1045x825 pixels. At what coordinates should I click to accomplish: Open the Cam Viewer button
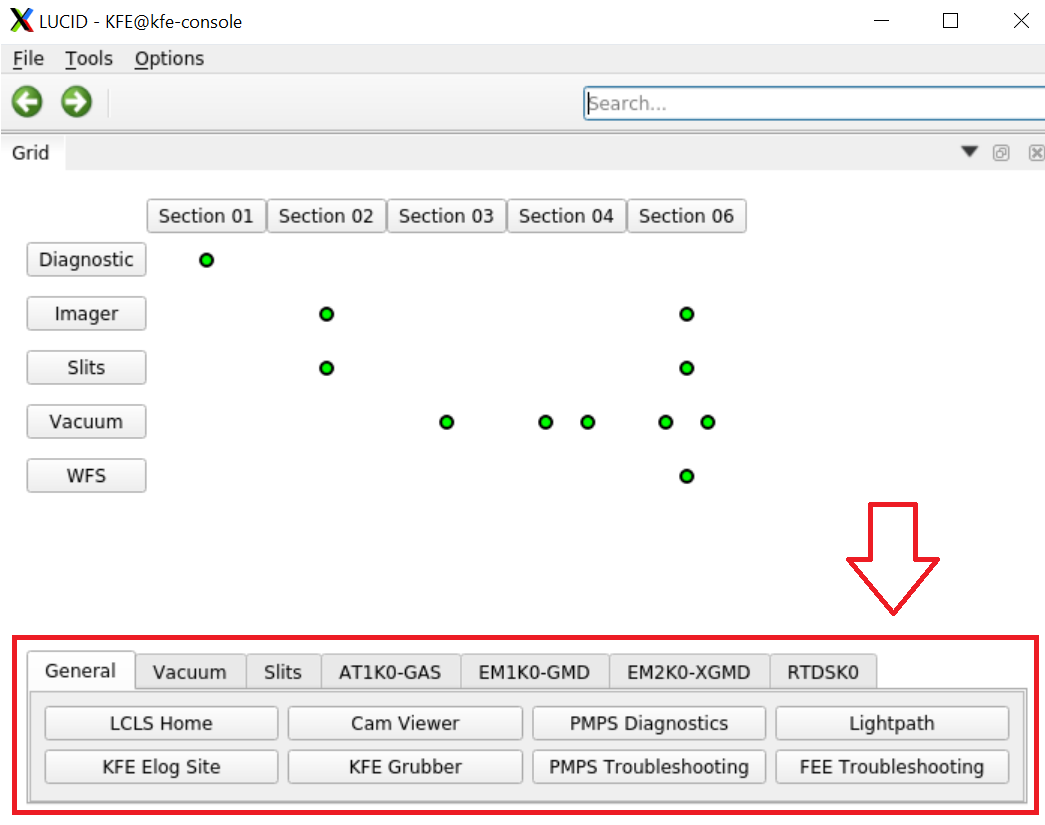click(x=405, y=723)
